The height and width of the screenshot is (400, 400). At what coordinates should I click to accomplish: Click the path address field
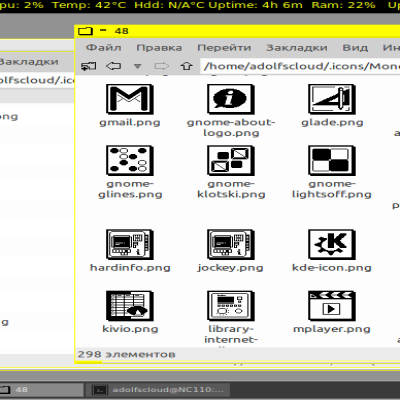coord(300,66)
